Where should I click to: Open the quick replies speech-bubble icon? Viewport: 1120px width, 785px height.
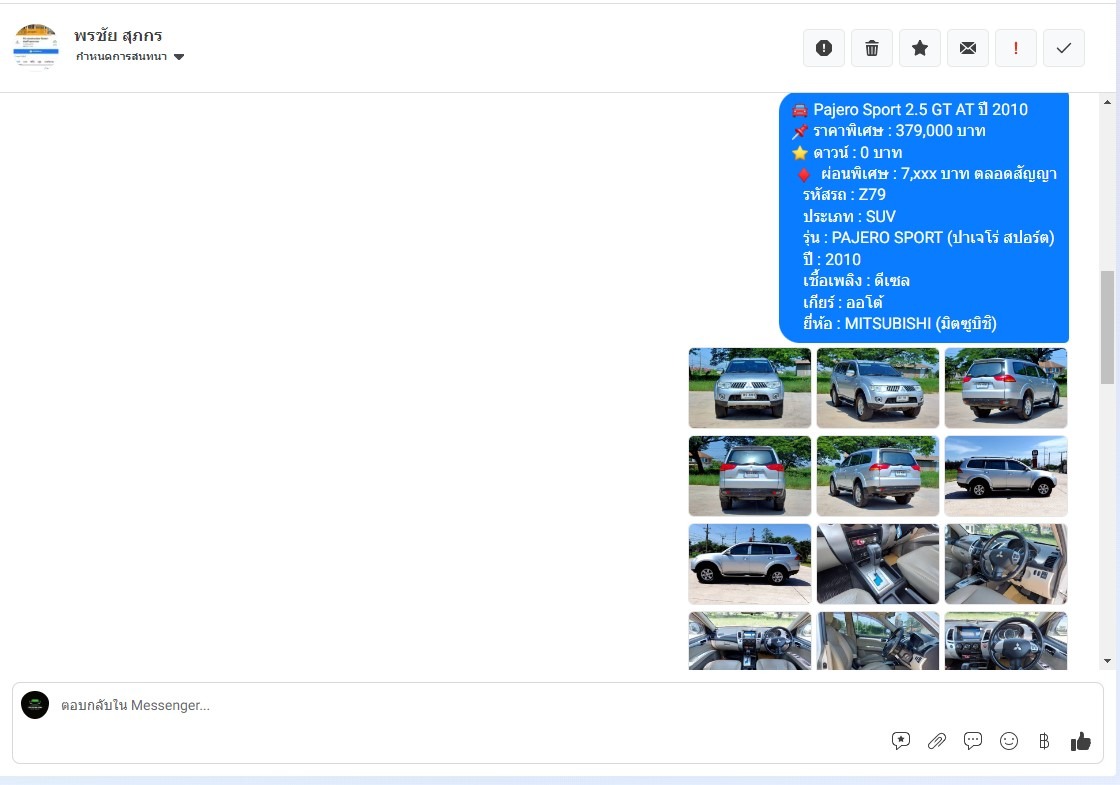[973, 741]
